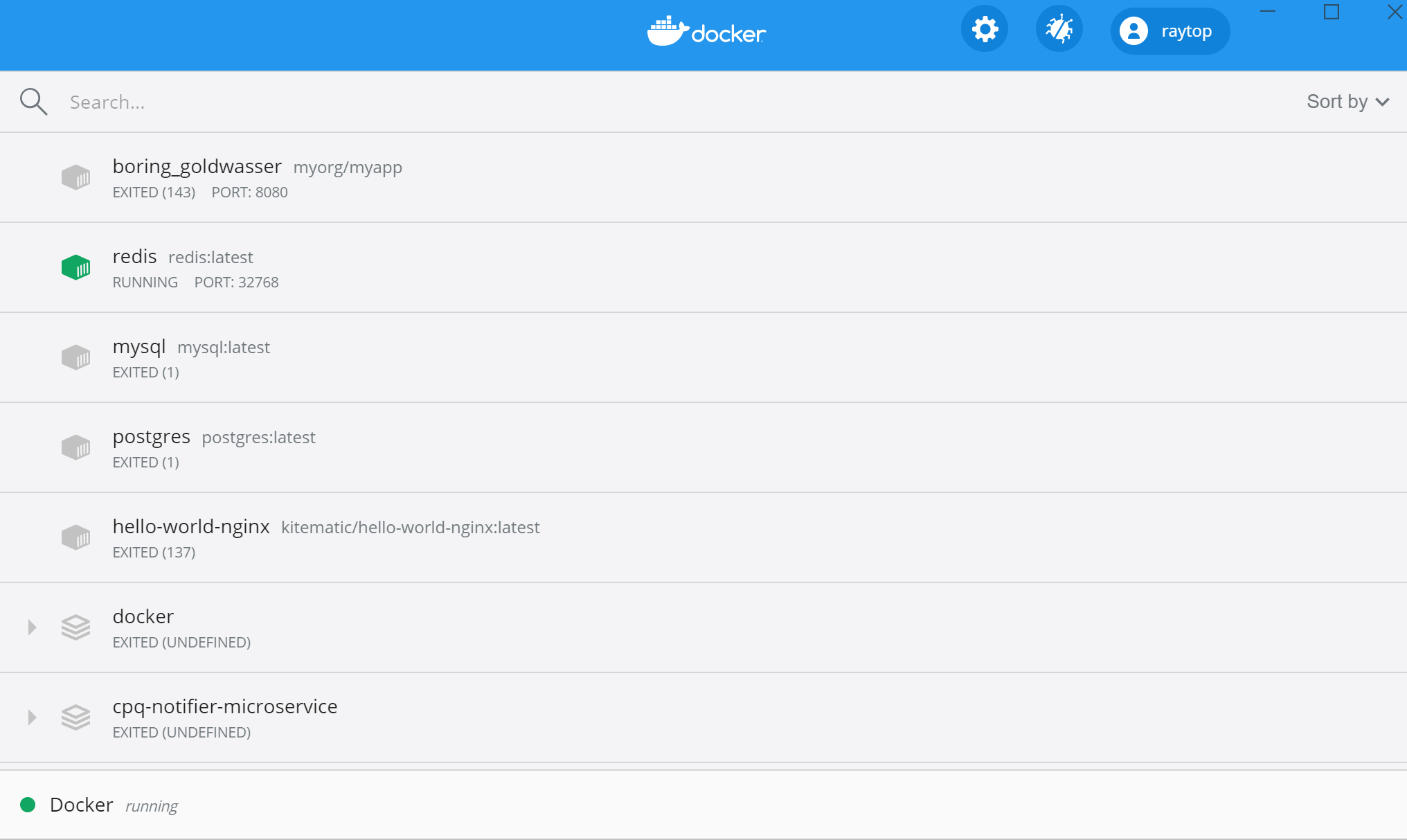Screen dimensions: 1407x840
Task: Click the bug report icon
Action: click(x=1059, y=28)
